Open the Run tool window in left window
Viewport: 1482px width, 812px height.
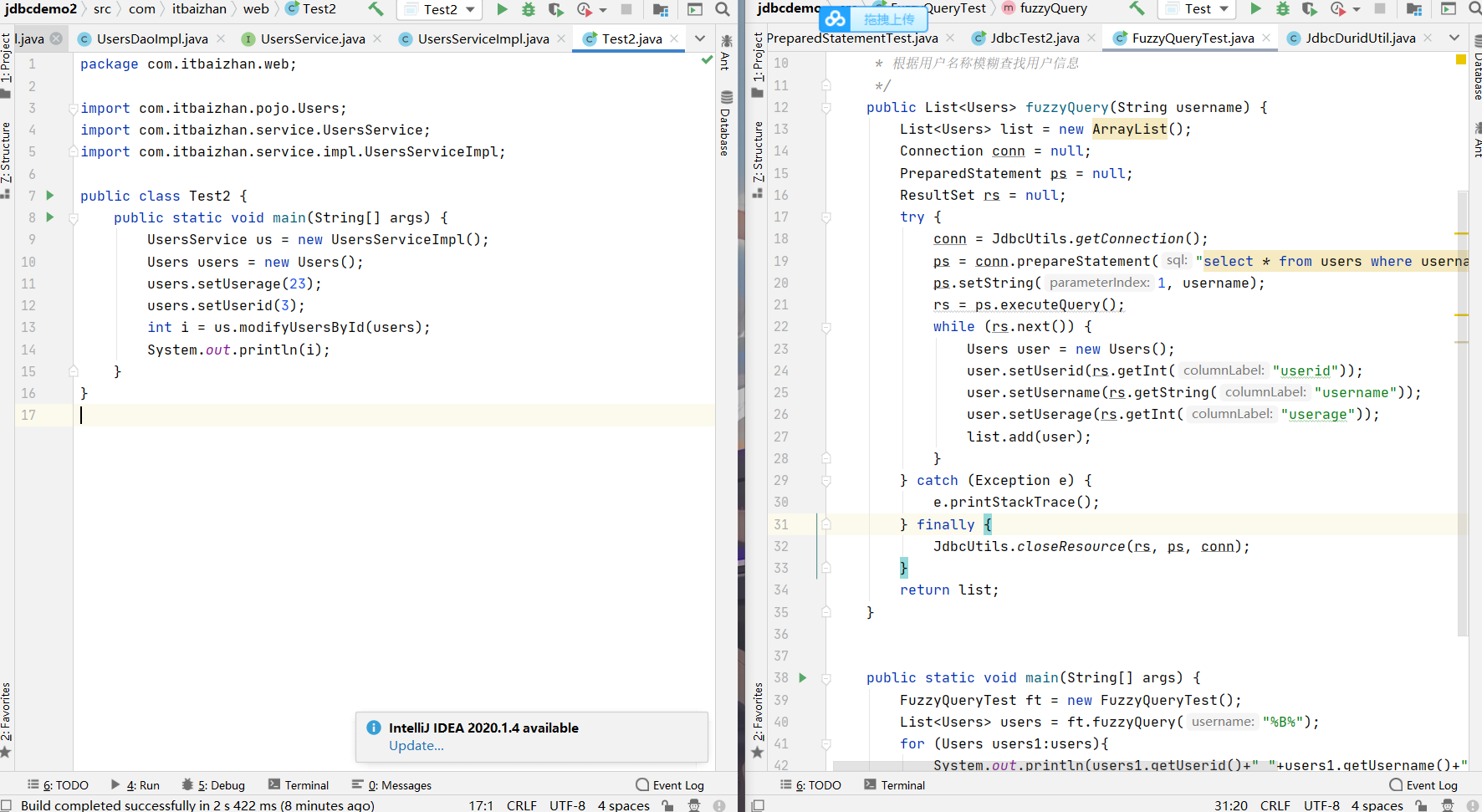[x=135, y=785]
